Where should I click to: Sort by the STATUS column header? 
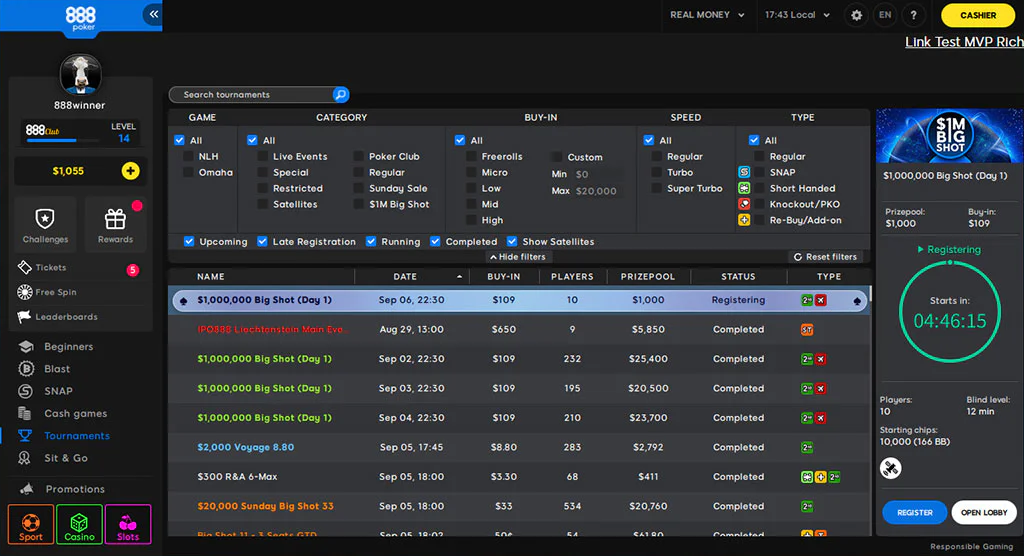(738, 277)
